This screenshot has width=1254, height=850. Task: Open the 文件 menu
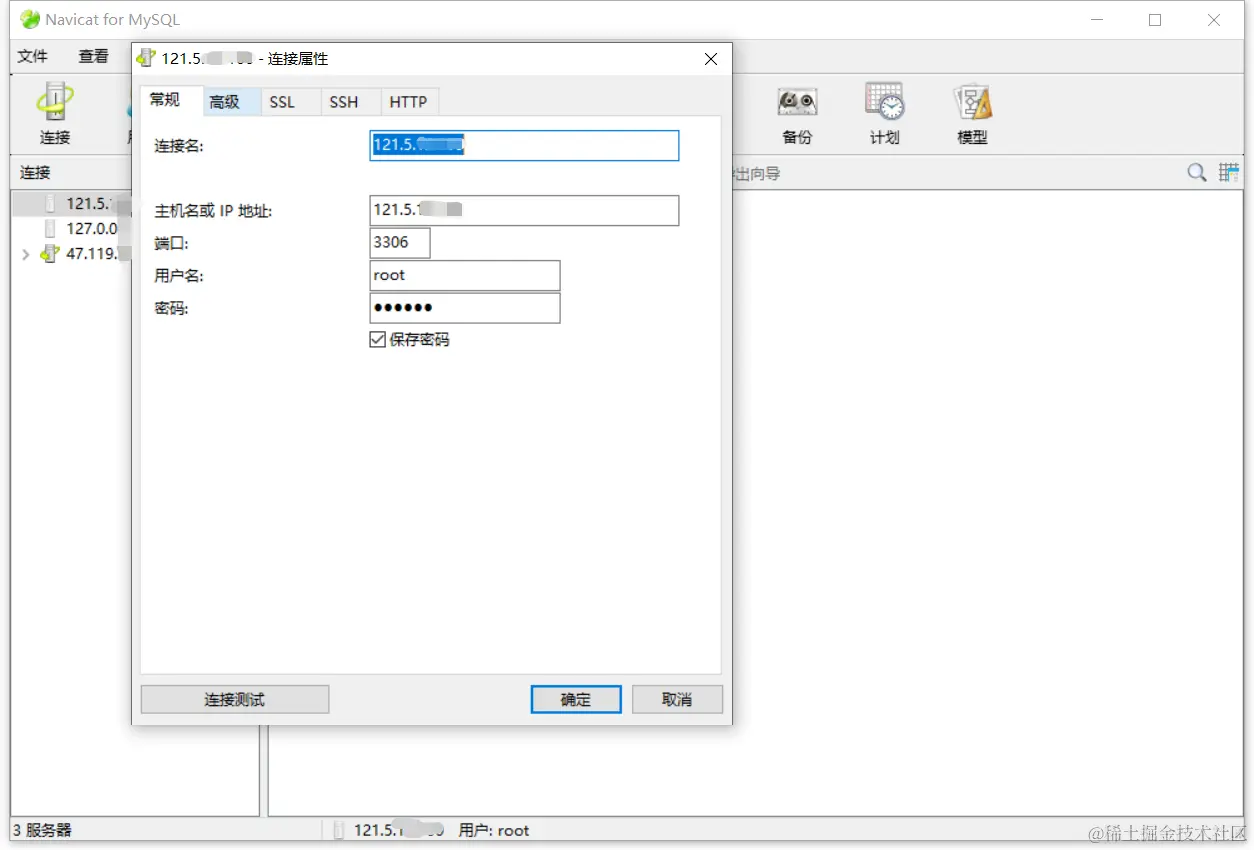pyautogui.click(x=33, y=56)
